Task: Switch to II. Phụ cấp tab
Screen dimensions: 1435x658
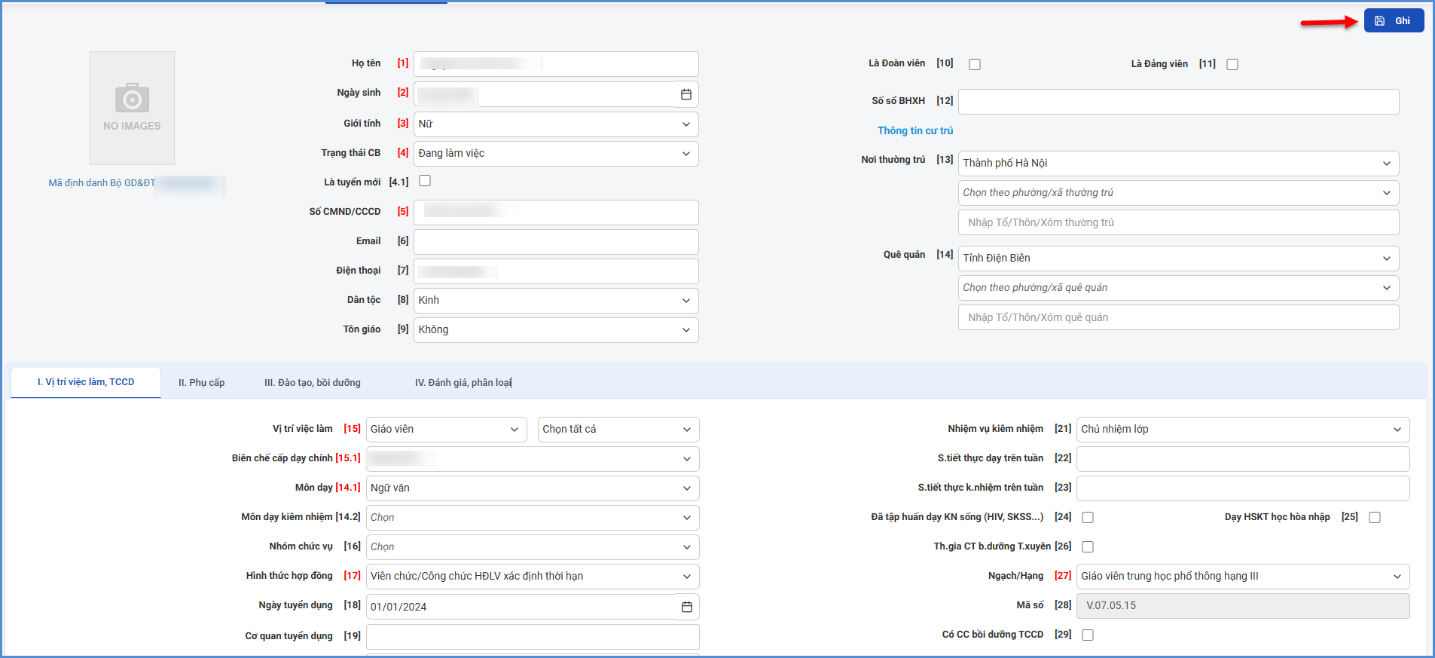Action: 201,383
